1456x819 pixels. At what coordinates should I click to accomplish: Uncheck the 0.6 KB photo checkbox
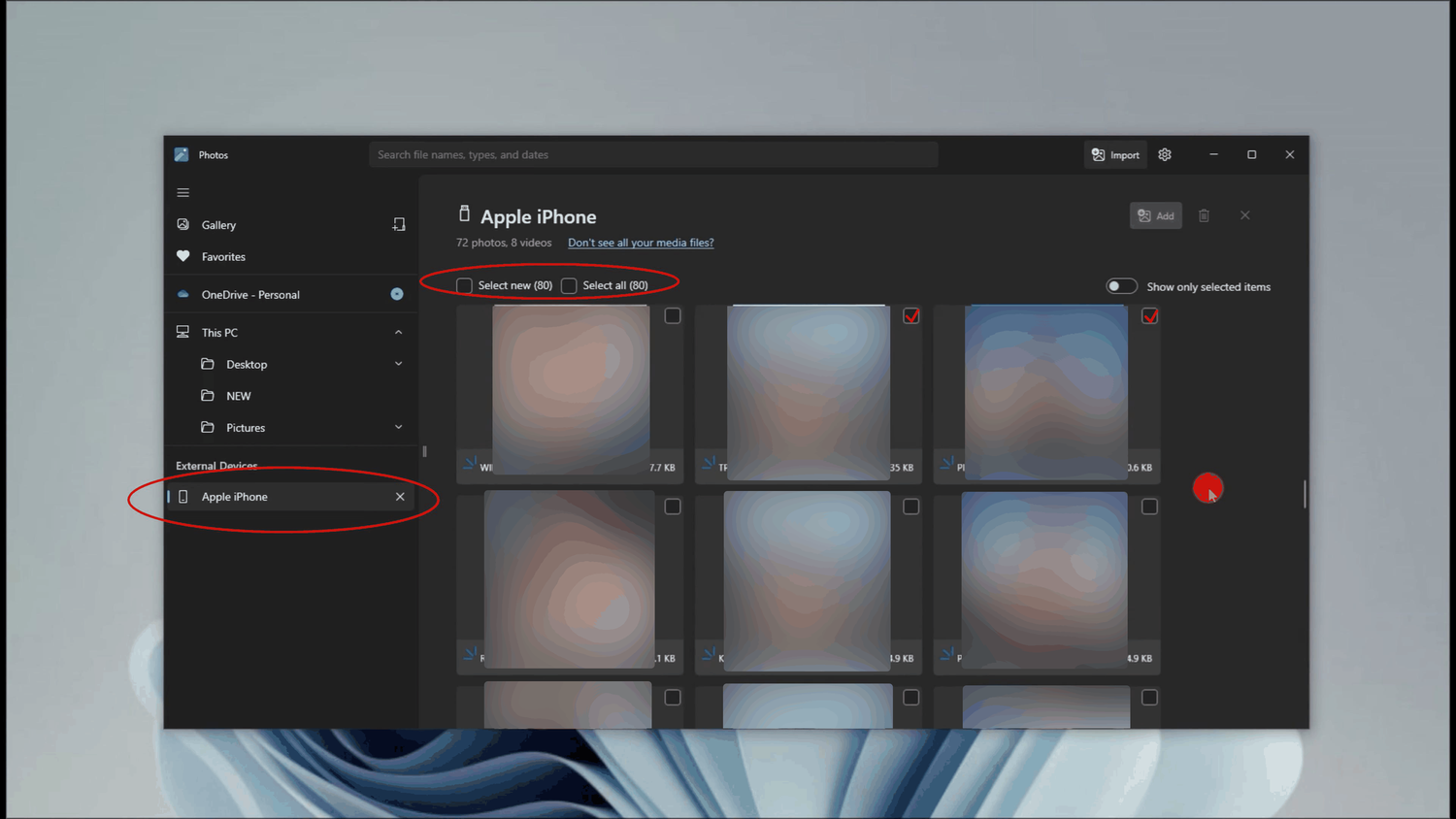coord(1149,316)
